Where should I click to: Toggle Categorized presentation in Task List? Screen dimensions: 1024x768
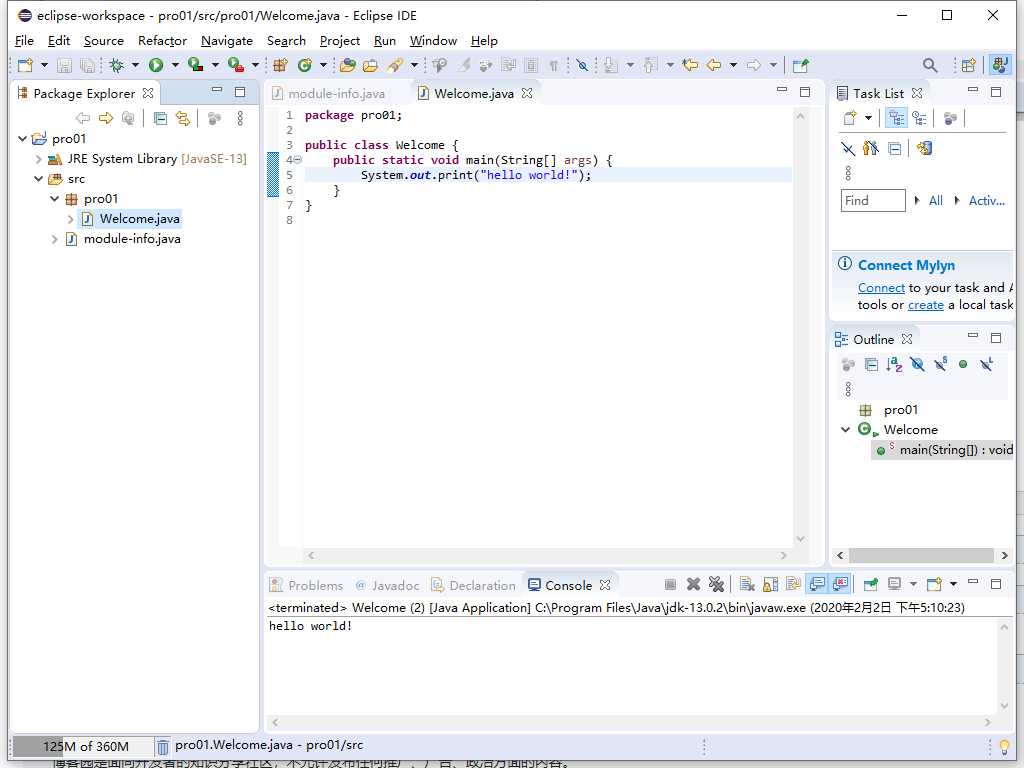[x=897, y=118]
